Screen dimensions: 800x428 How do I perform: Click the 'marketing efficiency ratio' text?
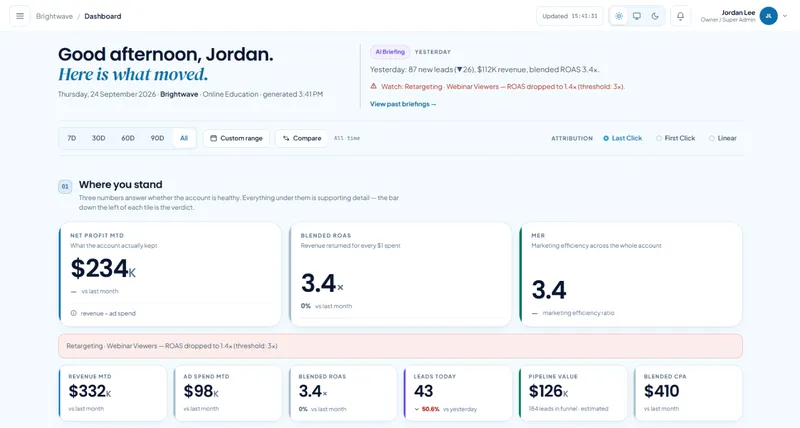(x=578, y=313)
